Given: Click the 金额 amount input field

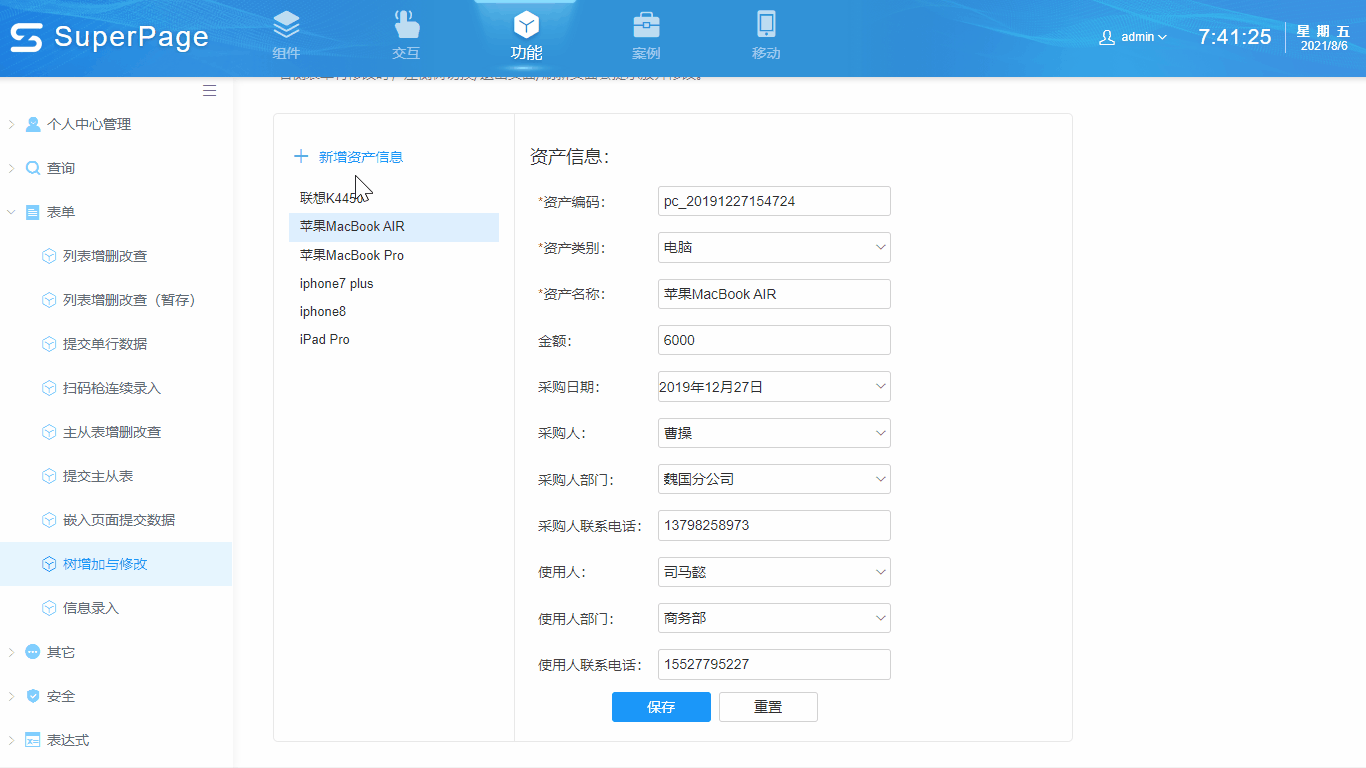Looking at the screenshot, I should [774, 340].
